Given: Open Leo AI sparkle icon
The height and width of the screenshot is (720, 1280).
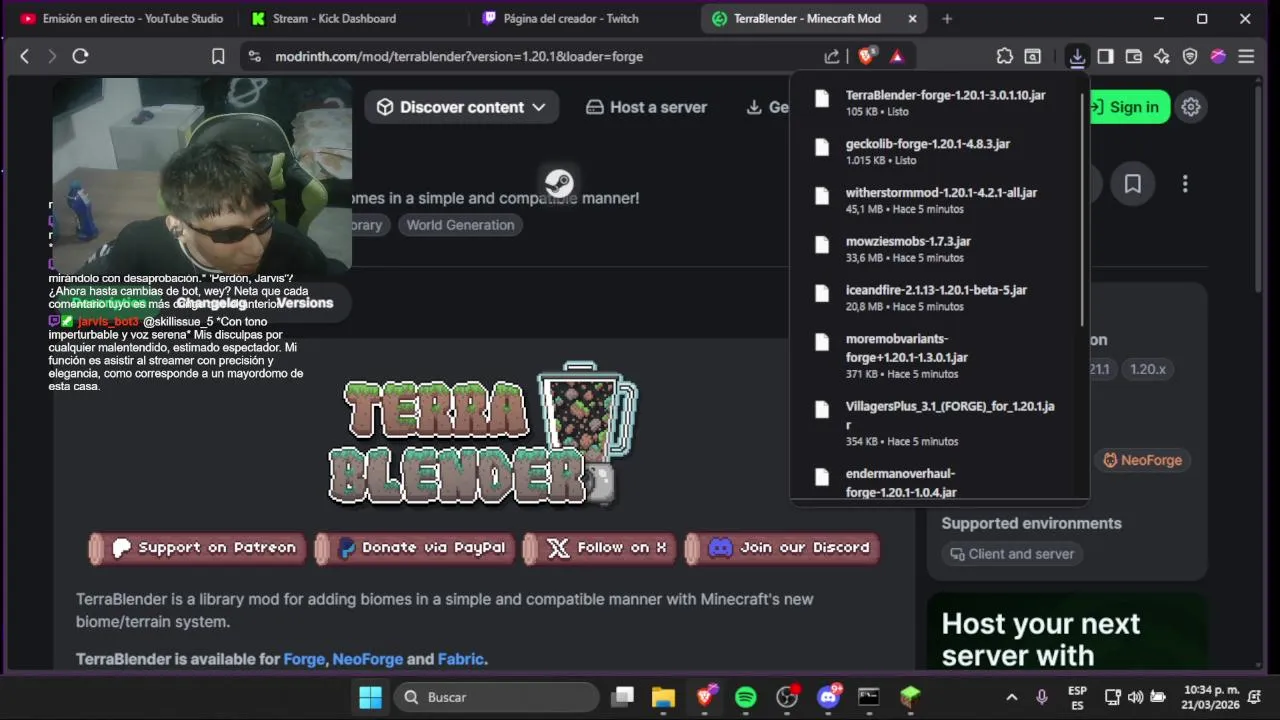Looking at the screenshot, I should (x=1161, y=57).
